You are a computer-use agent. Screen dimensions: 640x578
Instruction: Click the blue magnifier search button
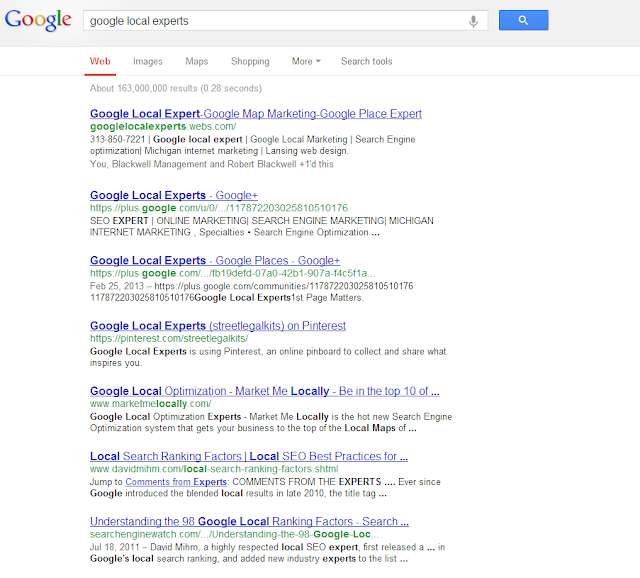523,20
